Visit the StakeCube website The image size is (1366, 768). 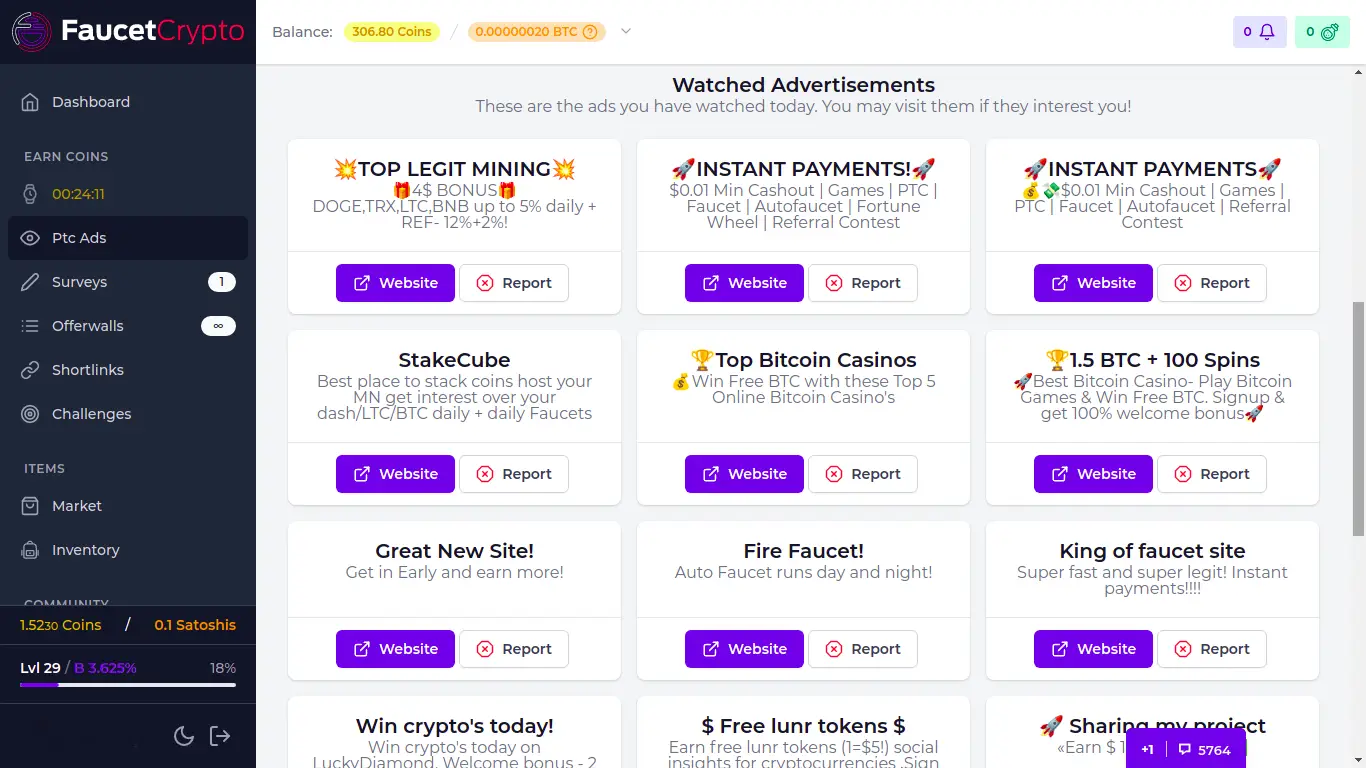tap(395, 473)
